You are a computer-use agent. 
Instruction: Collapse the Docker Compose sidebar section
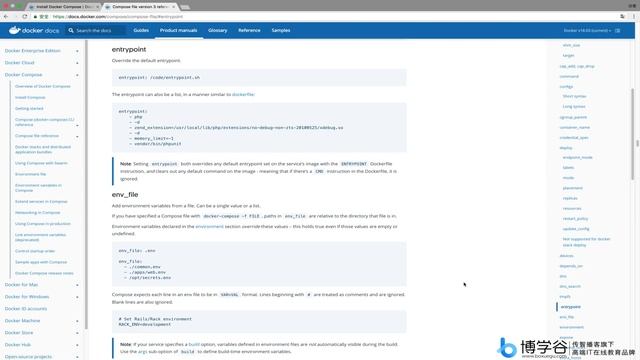coord(77,75)
